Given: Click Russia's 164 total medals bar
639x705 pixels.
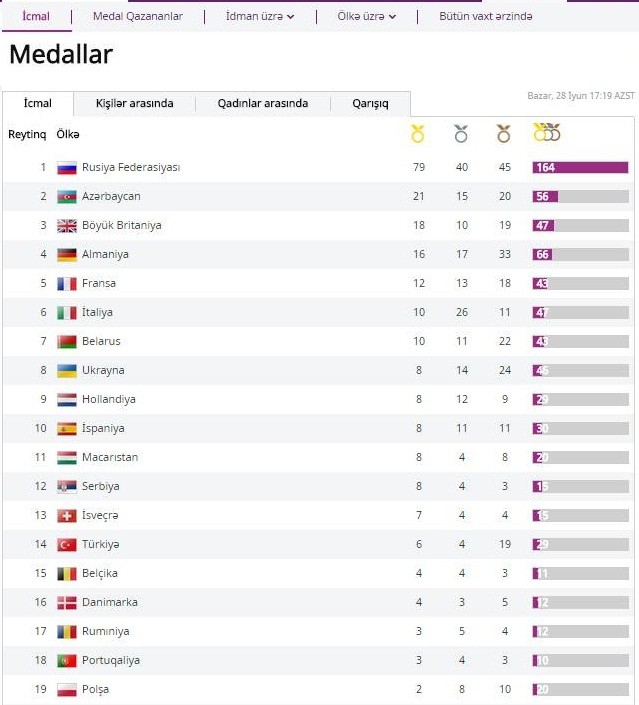Looking at the screenshot, I should tap(580, 168).
